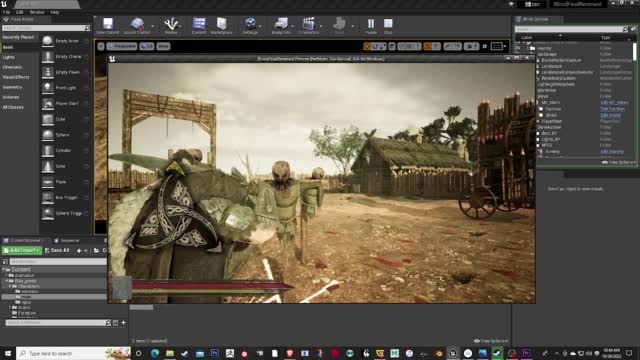
Task: Open the Modes toolbar icon
Action: tap(171, 25)
